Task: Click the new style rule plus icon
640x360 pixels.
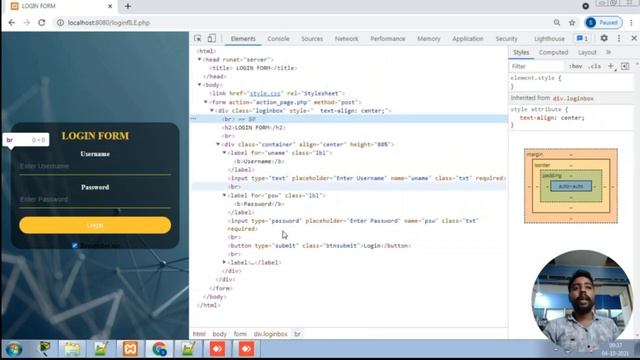Action: pos(611,66)
